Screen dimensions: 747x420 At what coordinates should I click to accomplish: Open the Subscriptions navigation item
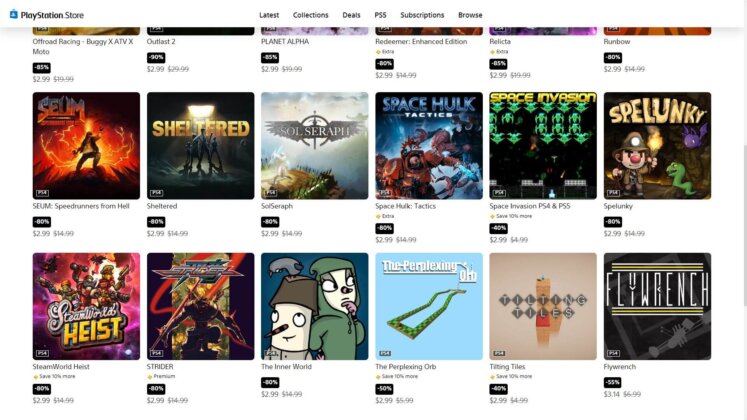tap(422, 15)
